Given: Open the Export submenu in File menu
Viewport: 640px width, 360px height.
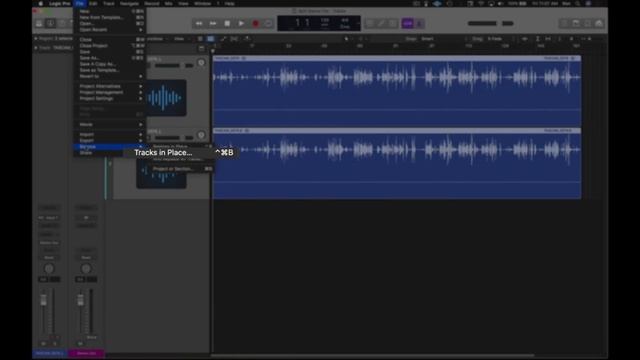Looking at the screenshot, I should [110, 140].
